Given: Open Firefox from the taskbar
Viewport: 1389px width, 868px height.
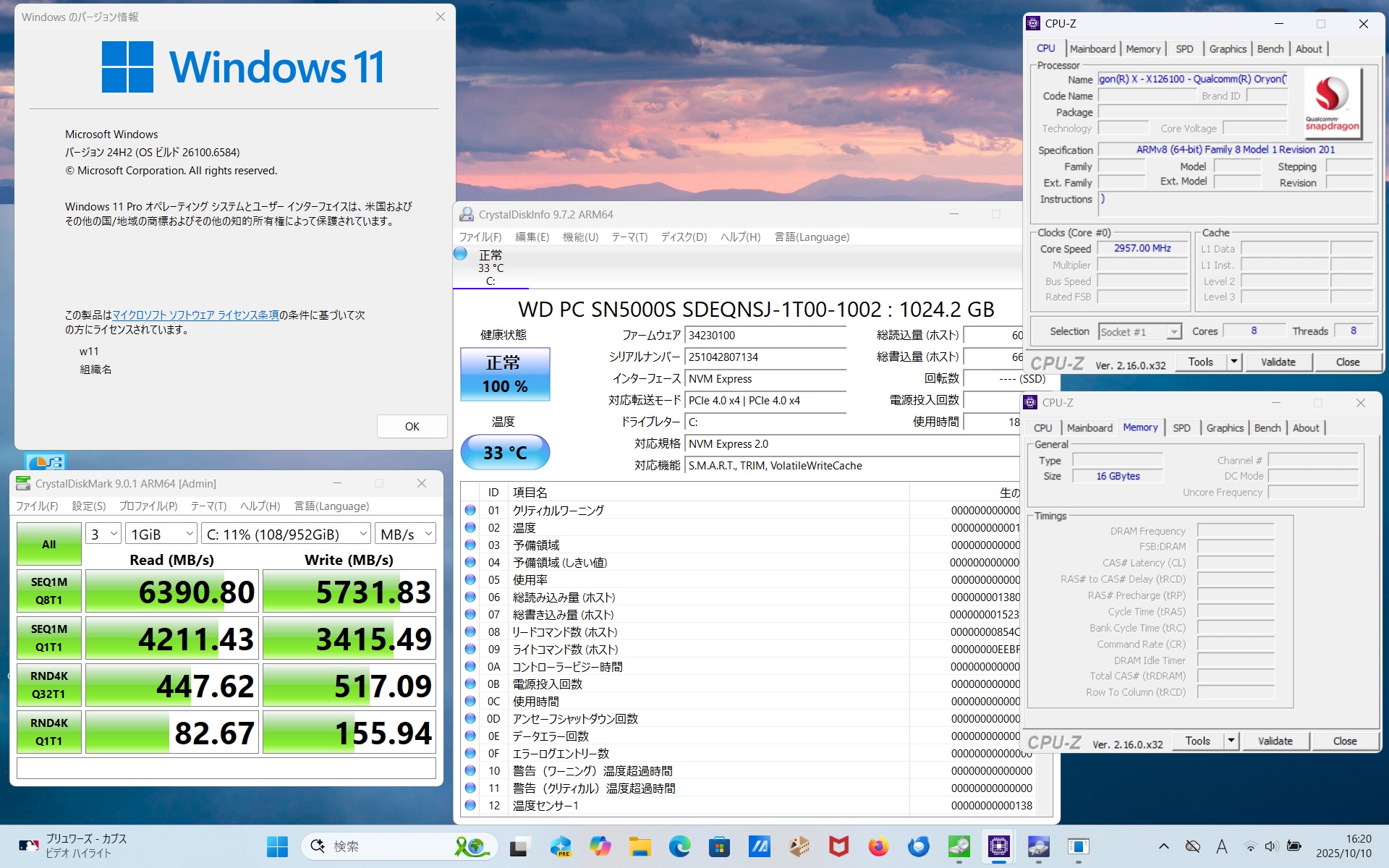Looking at the screenshot, I should point(878,846).
